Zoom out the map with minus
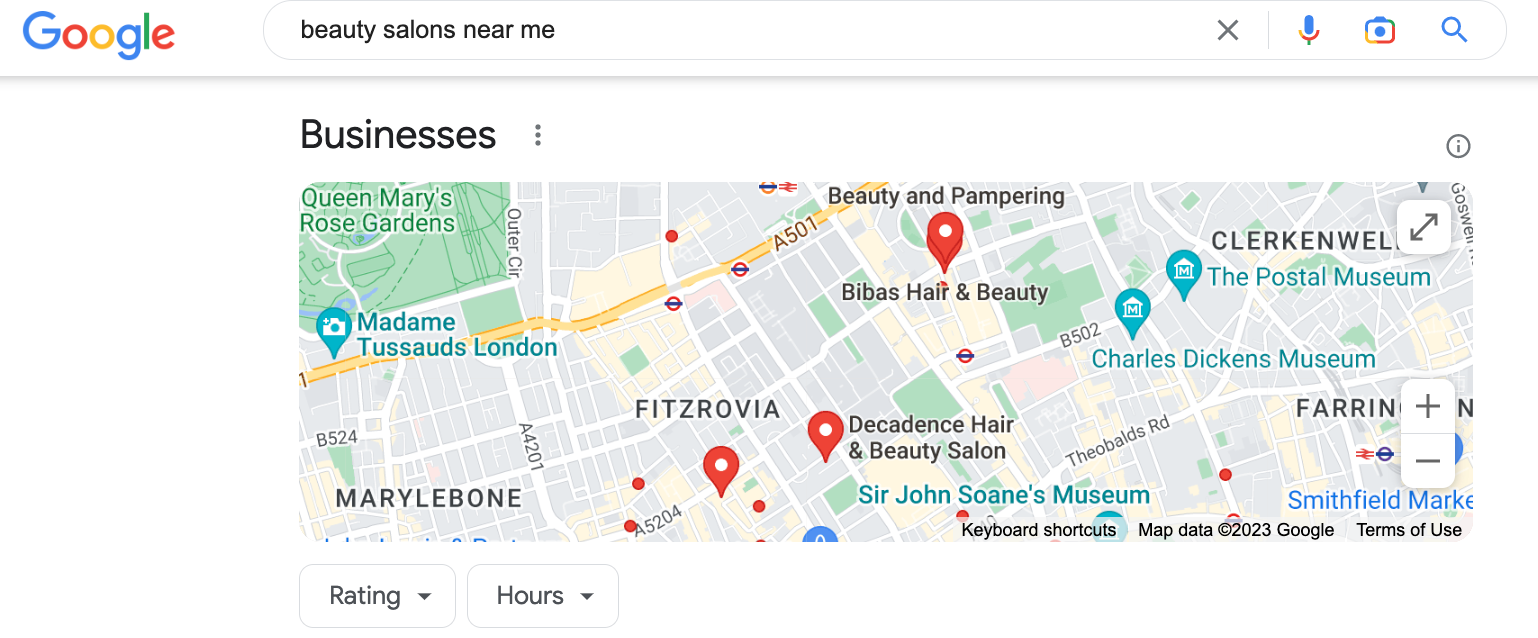 tap(1428, 461)
